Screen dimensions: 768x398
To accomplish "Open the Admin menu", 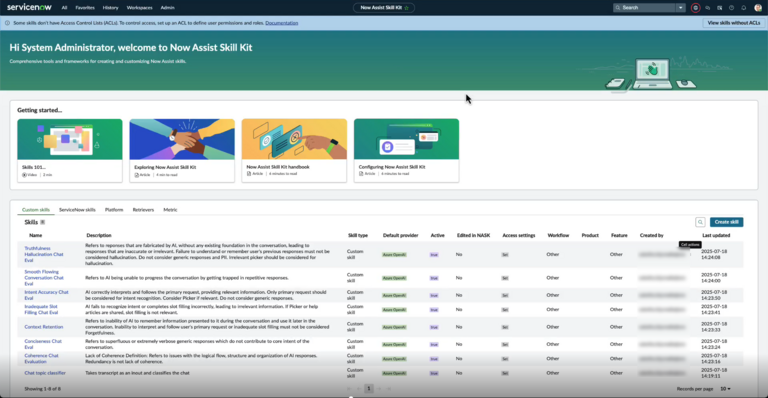I will 167,8.
